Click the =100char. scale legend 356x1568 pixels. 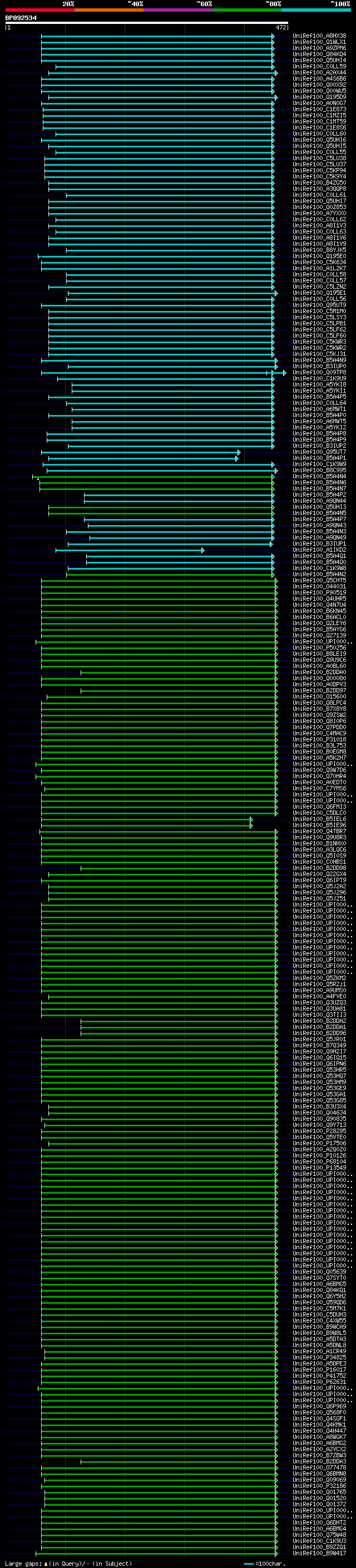pyautogui.click(x=264, y=1563)
